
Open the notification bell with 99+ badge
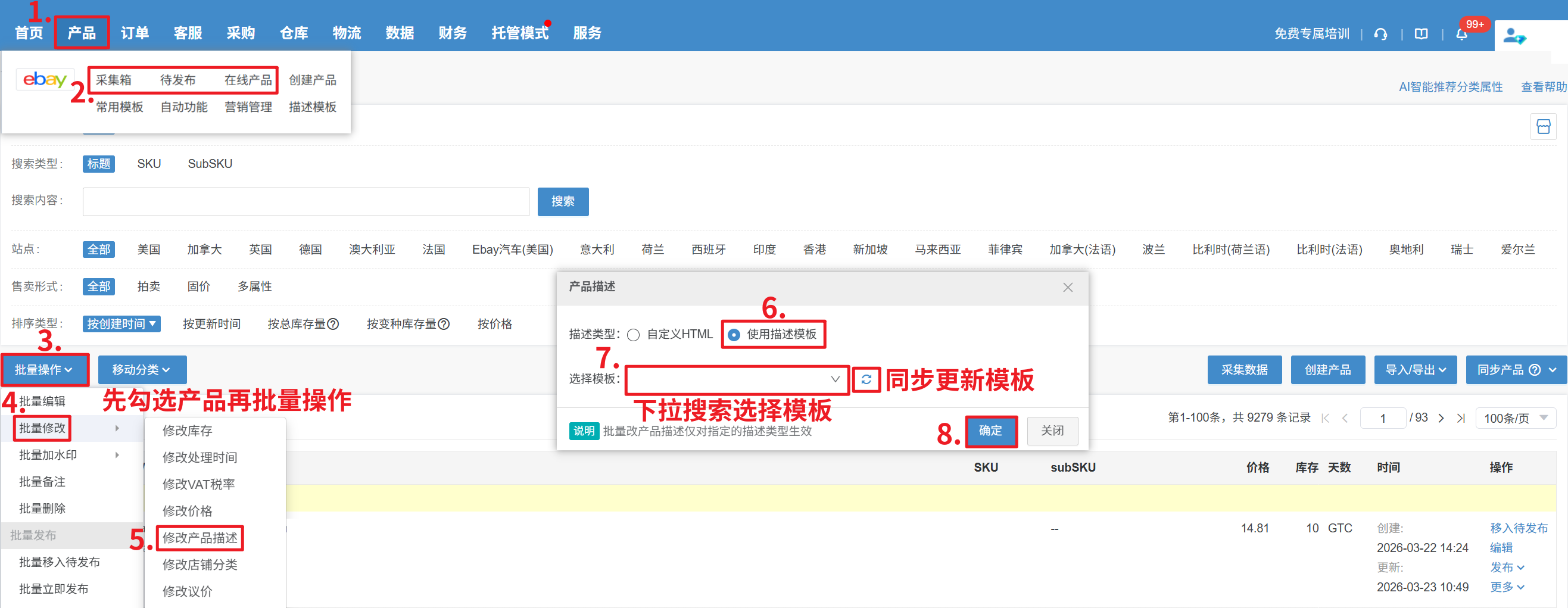pyautogui.click(x=1461, y=34)
